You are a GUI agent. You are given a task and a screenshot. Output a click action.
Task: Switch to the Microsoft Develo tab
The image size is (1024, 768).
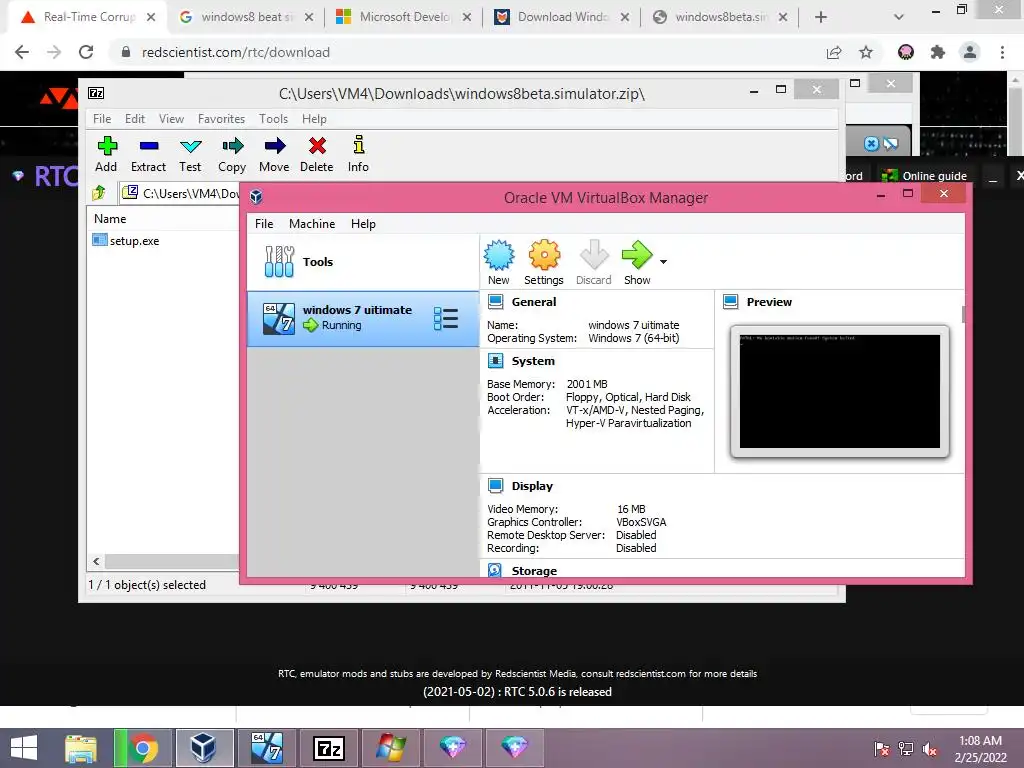click(404, 17)
